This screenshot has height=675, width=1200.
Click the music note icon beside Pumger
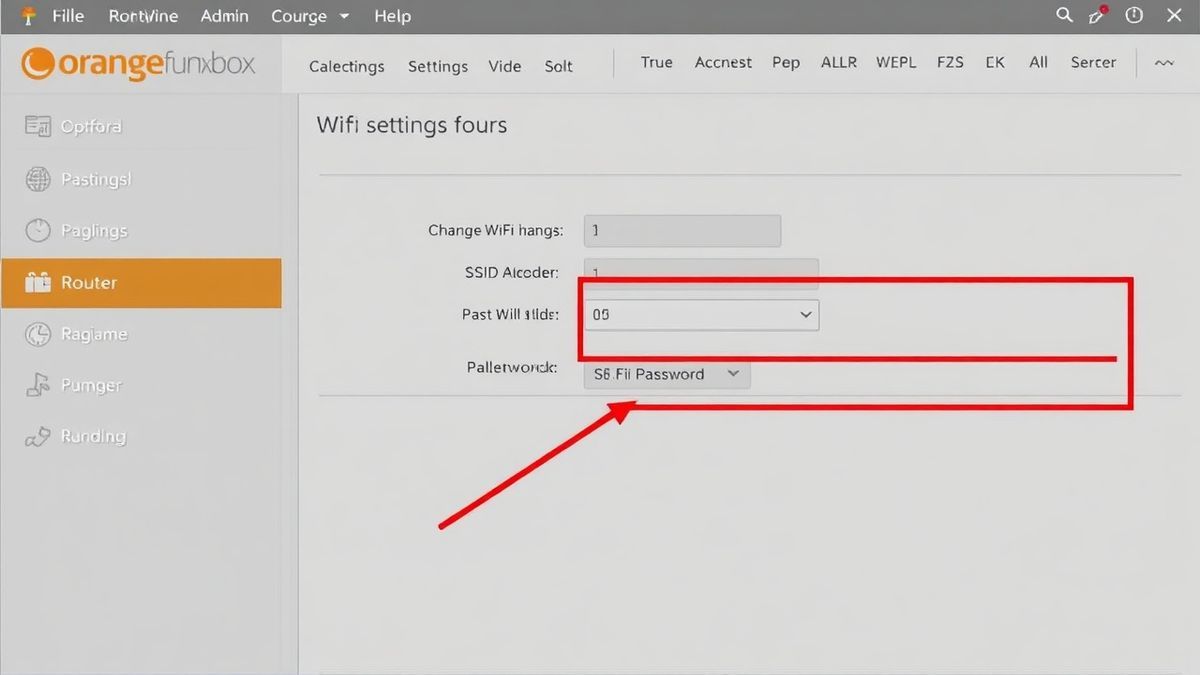pos(38,385)
